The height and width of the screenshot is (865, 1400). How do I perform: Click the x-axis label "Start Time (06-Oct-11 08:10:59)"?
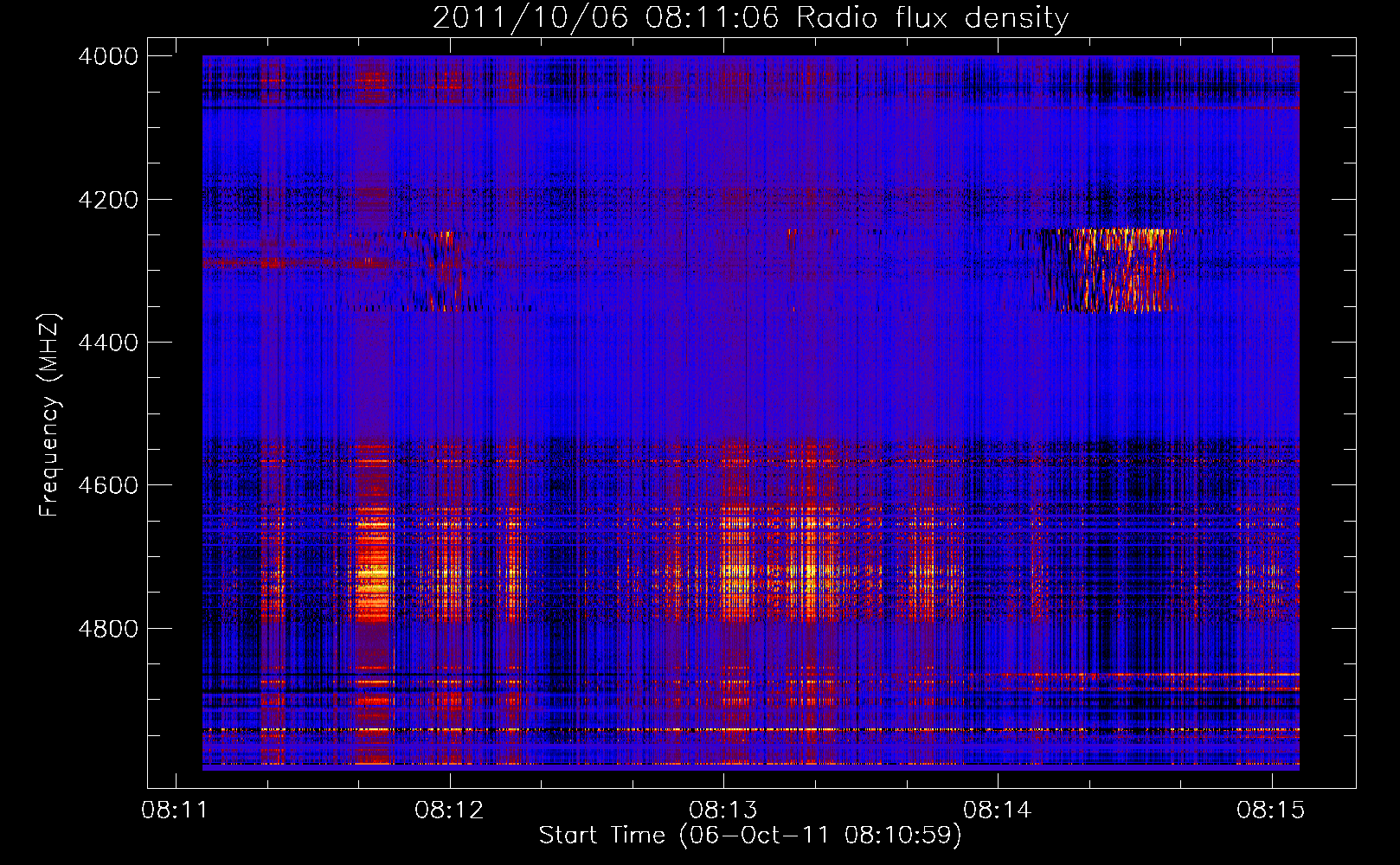(x=750, y=836)
